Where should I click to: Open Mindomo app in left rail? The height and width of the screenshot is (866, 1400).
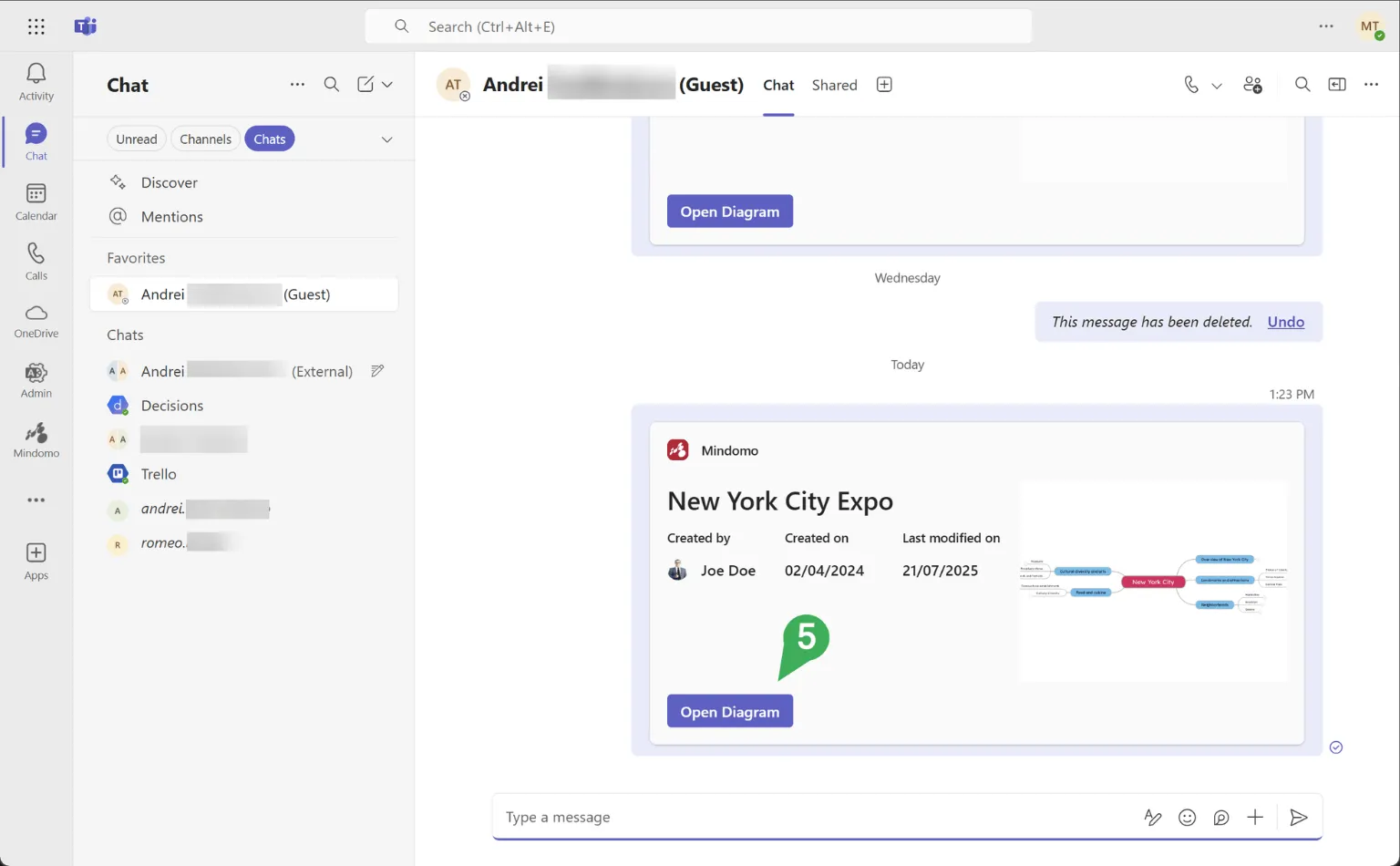36,440
